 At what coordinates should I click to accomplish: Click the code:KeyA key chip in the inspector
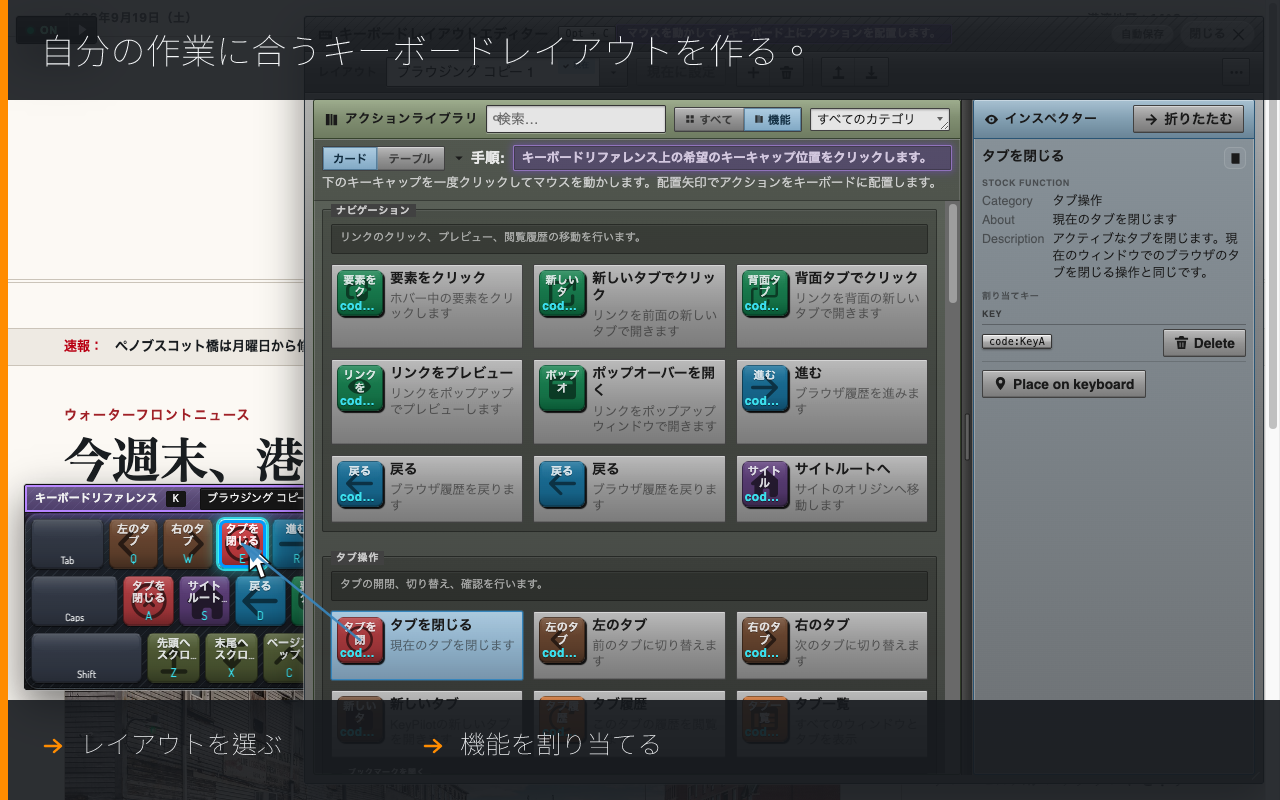point(1017,341)
